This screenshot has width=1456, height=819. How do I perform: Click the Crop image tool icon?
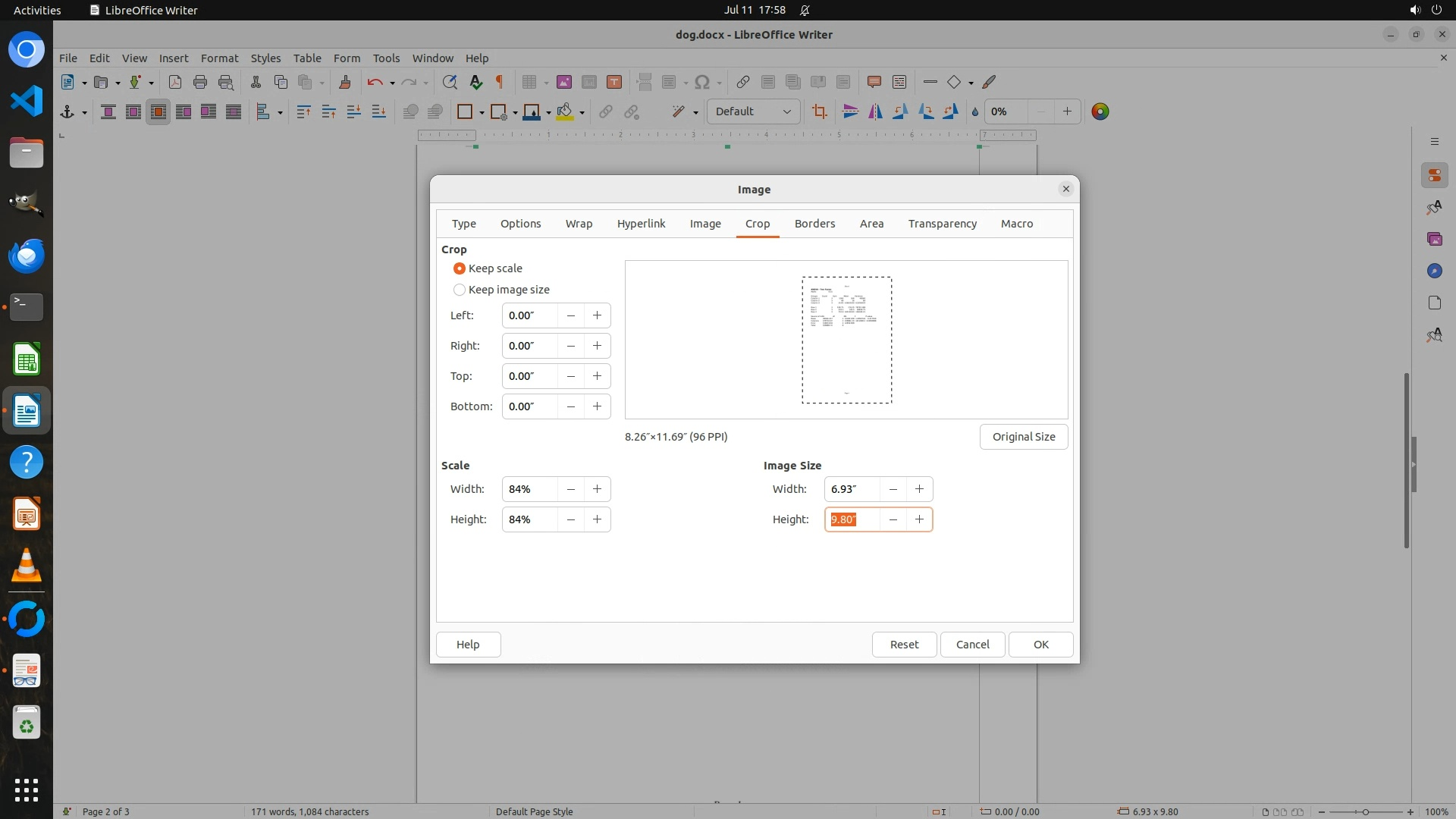(819, 112)
